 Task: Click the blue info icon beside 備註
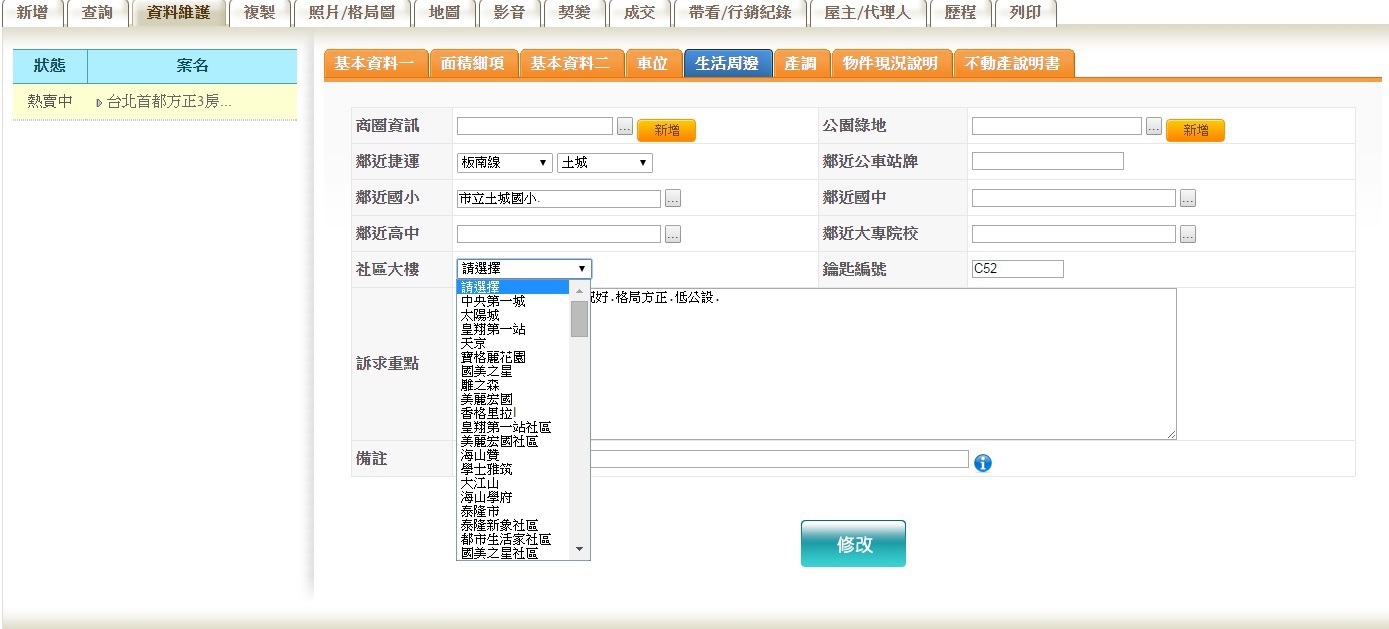[982, 463]
